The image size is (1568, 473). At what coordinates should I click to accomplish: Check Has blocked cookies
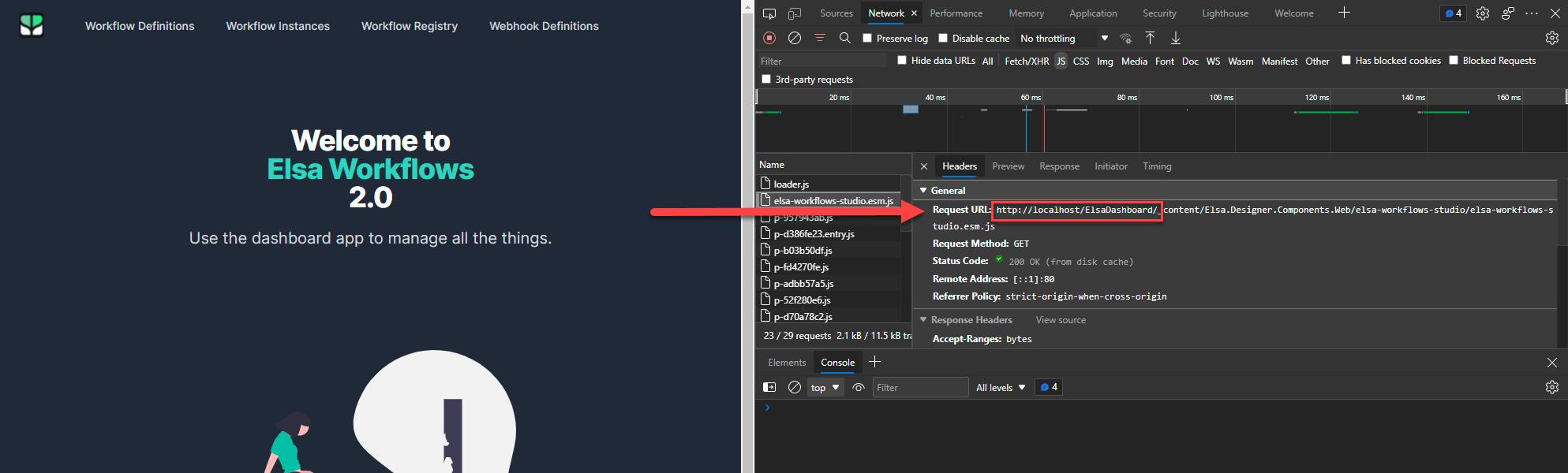pos(1346,60)
